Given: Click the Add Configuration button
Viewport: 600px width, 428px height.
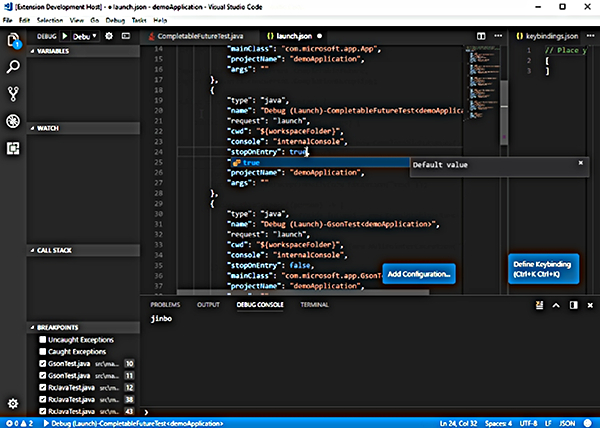Looking at the screenshot, I should (x=419, y=274).
